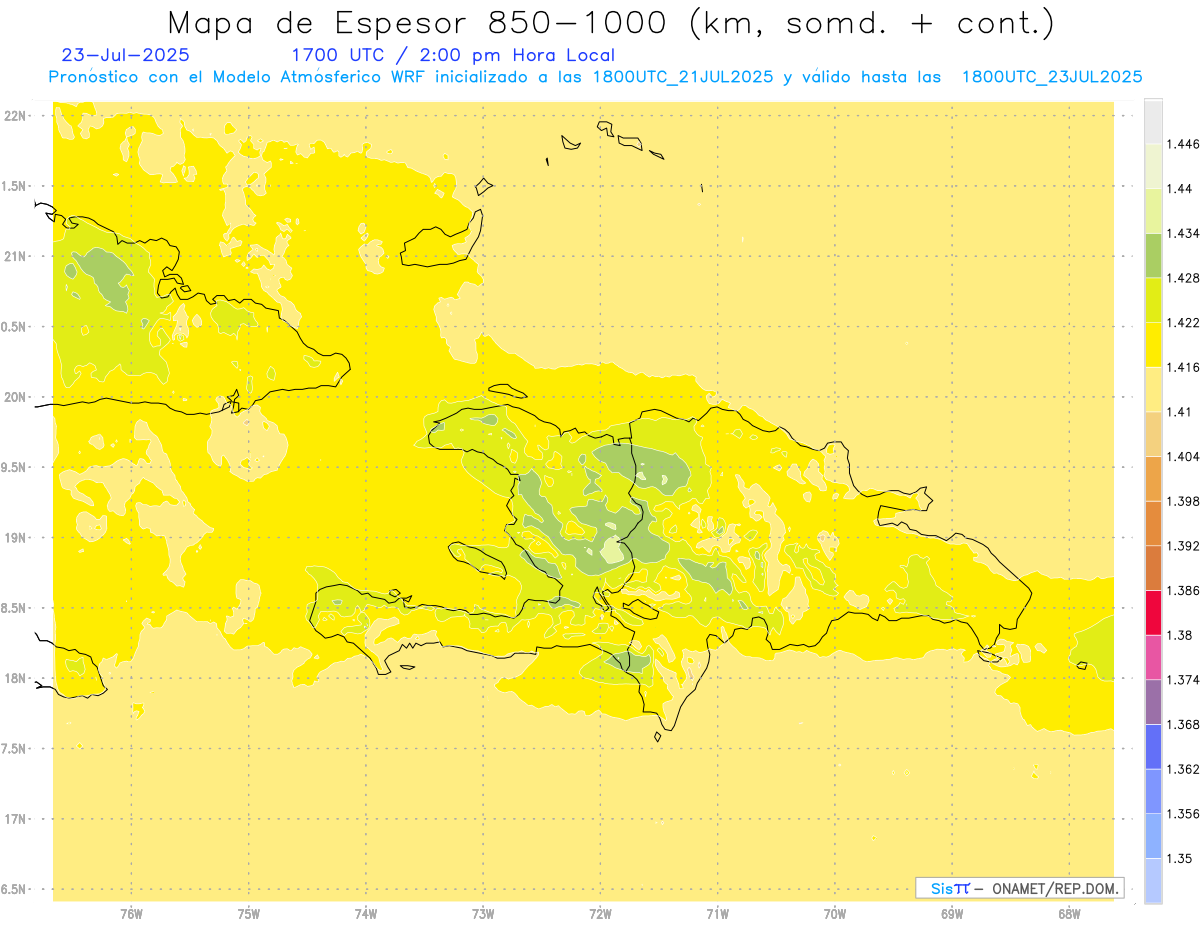Click the '73W' longitude label
The width and height of the screenshot is (1200, 927).
483,914
